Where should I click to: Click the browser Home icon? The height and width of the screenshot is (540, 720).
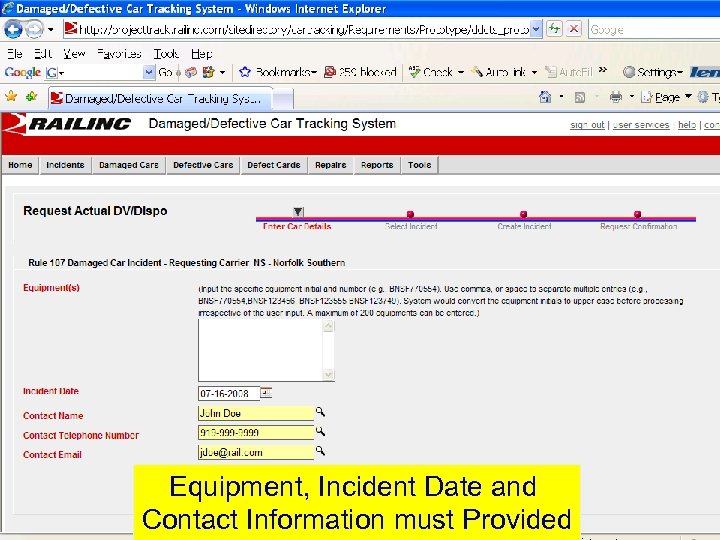point(545,97)
